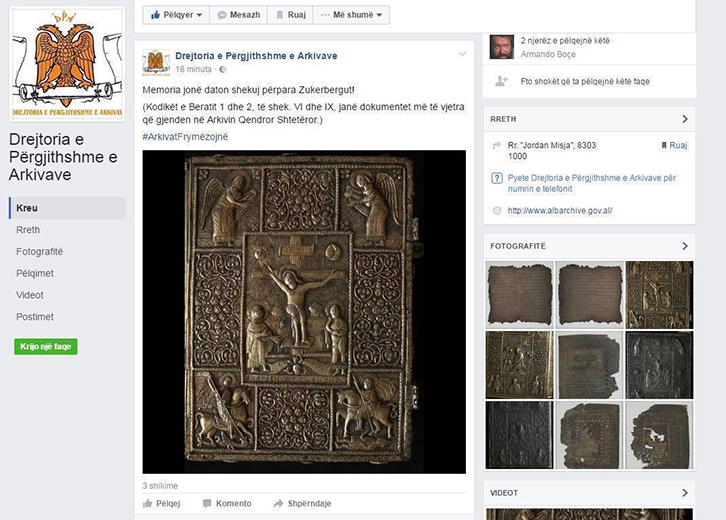Open the bottom-middle worn cover thumbnail

click(x=589, y=435)
